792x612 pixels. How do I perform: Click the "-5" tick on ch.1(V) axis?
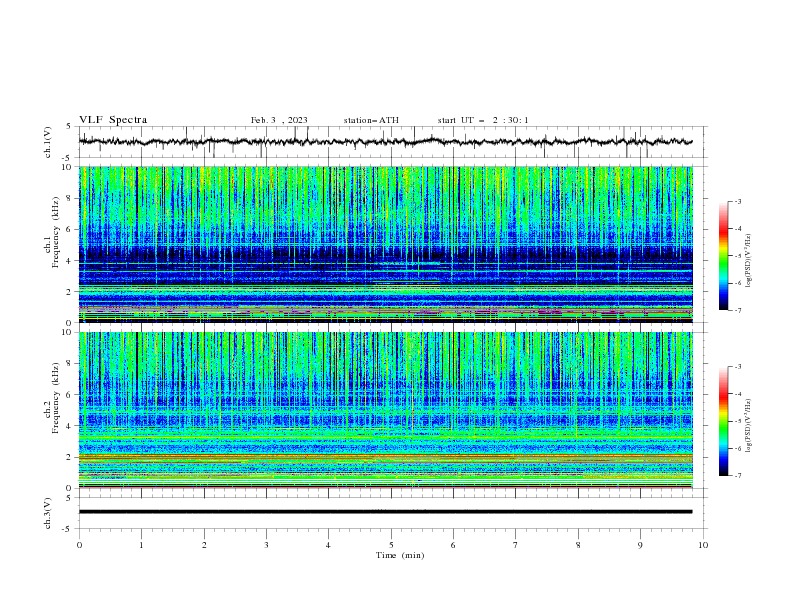click(x=68, y=158)
